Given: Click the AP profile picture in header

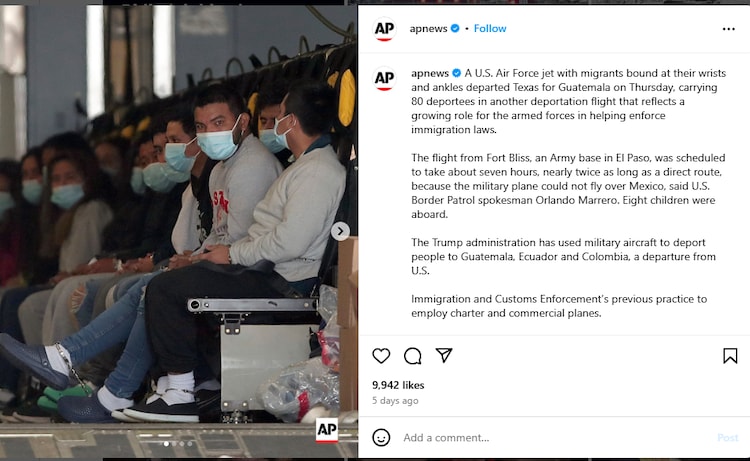Looking at the screenshot, I should pos(384,29).
